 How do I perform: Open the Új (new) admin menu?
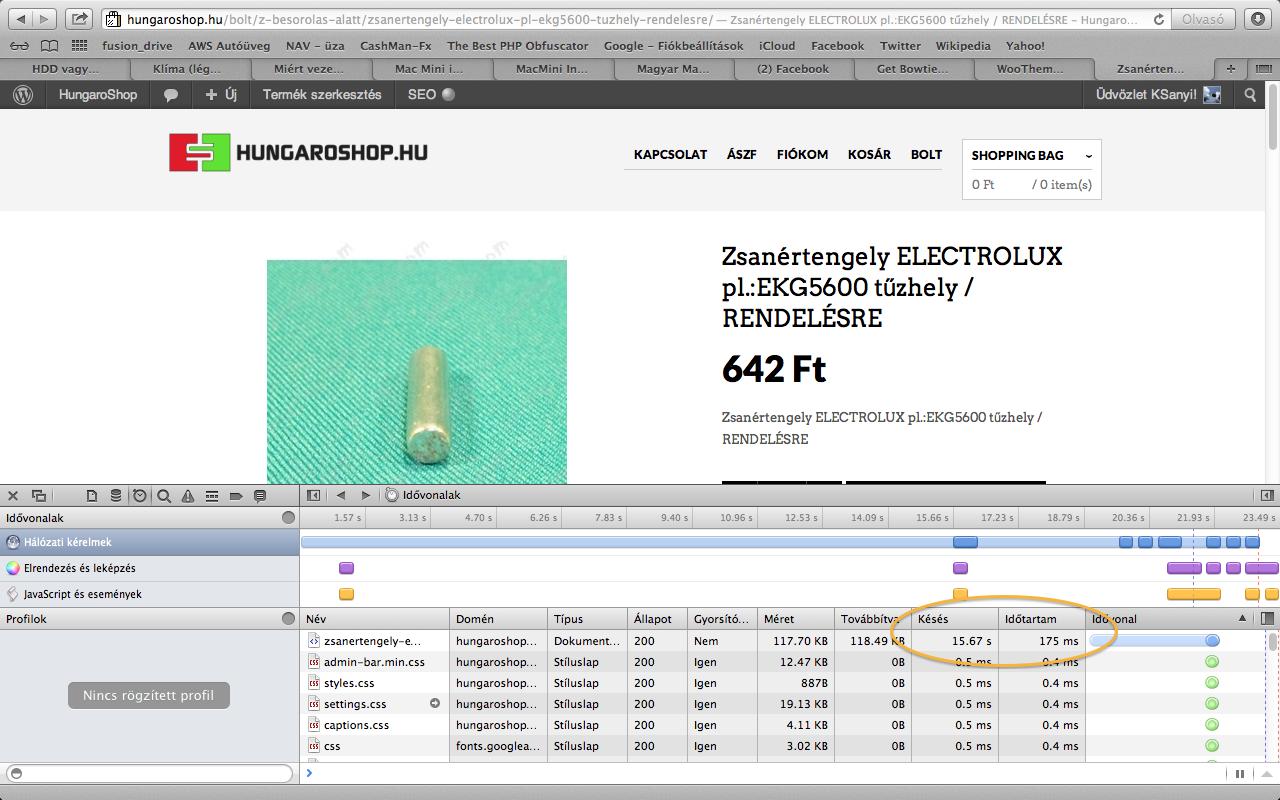click(x=221, y=94)
